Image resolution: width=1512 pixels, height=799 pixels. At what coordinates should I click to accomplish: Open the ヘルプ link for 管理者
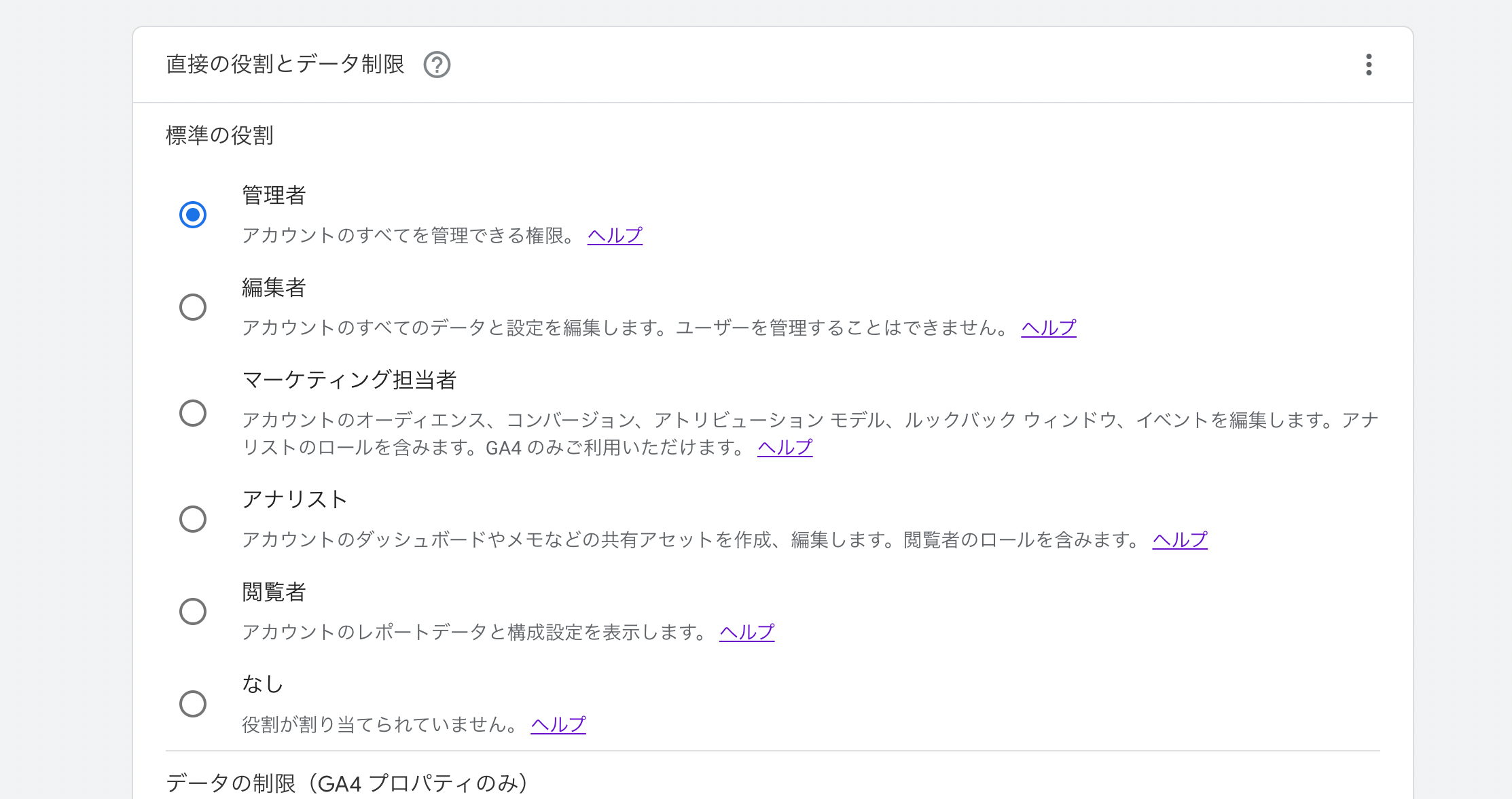[x=613, y=235]
